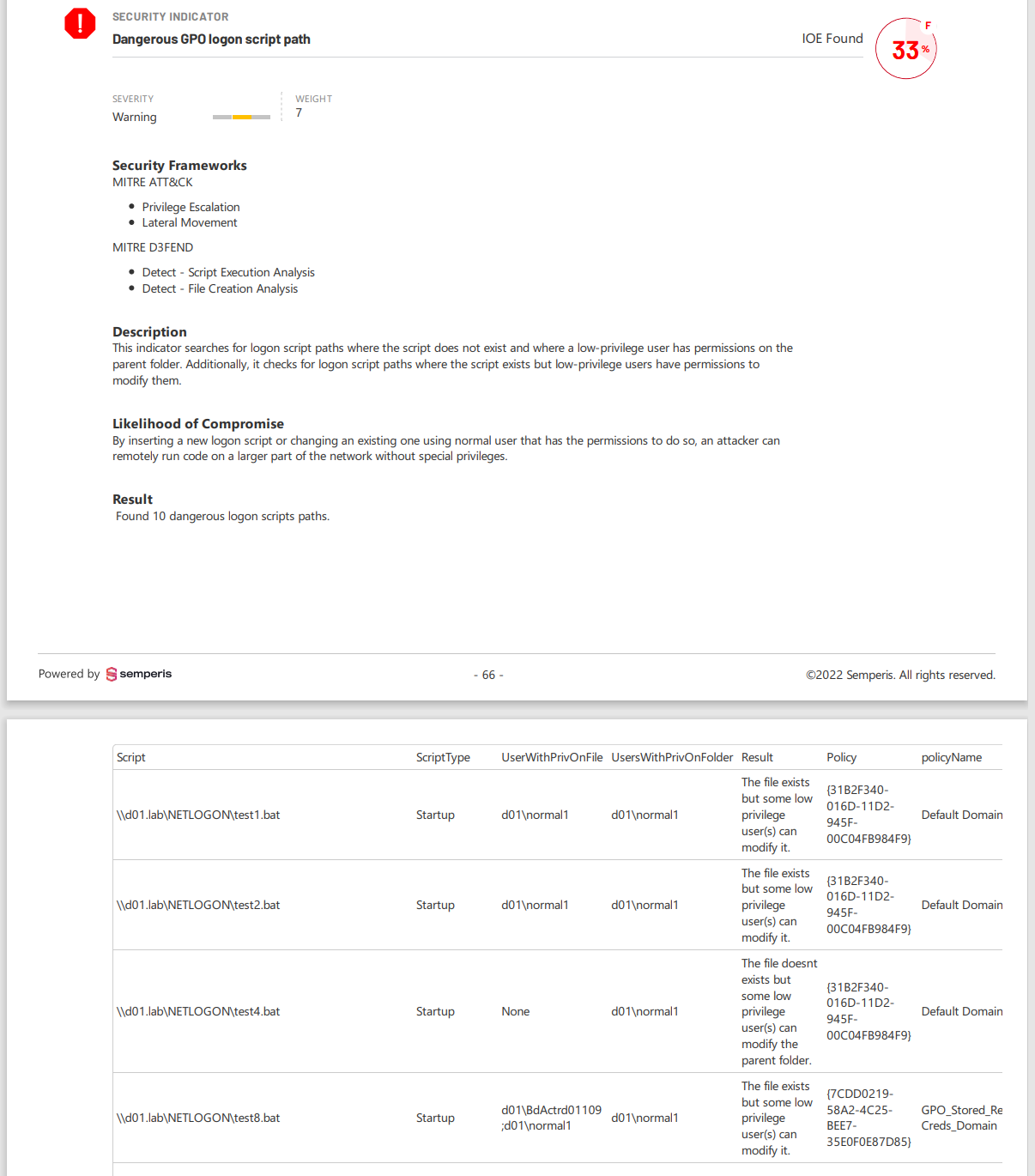Select the test8.bat script path cell
The image size is (1035, 1176).
point(197,1118)
